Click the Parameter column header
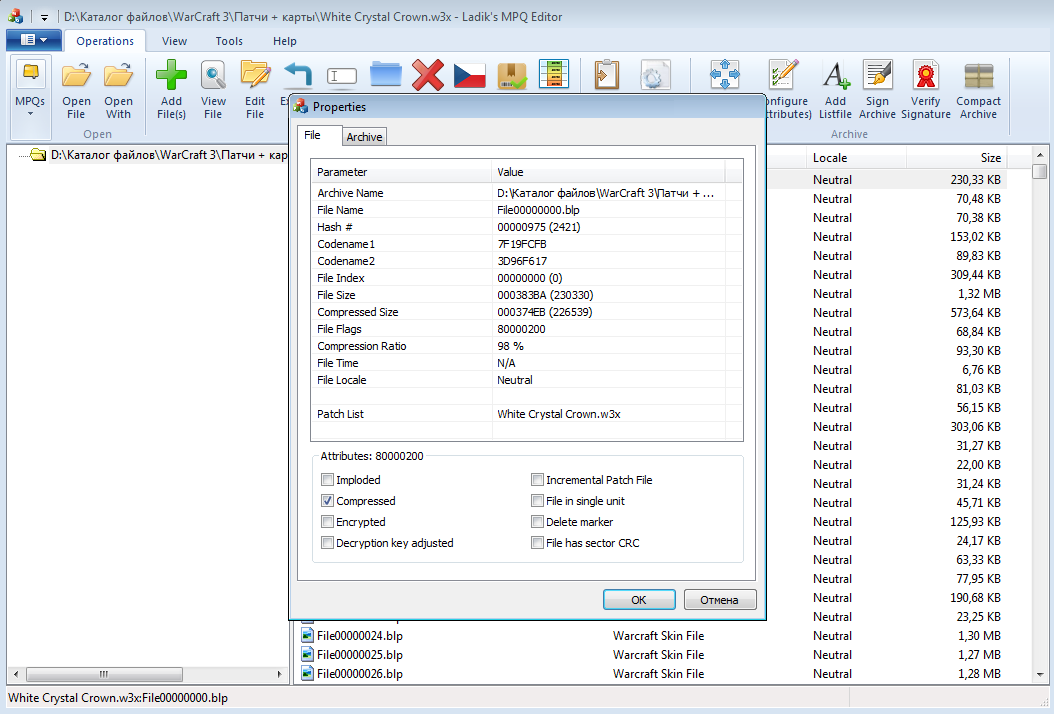Screen dimensions: 1054x714 tap(401, 172)
